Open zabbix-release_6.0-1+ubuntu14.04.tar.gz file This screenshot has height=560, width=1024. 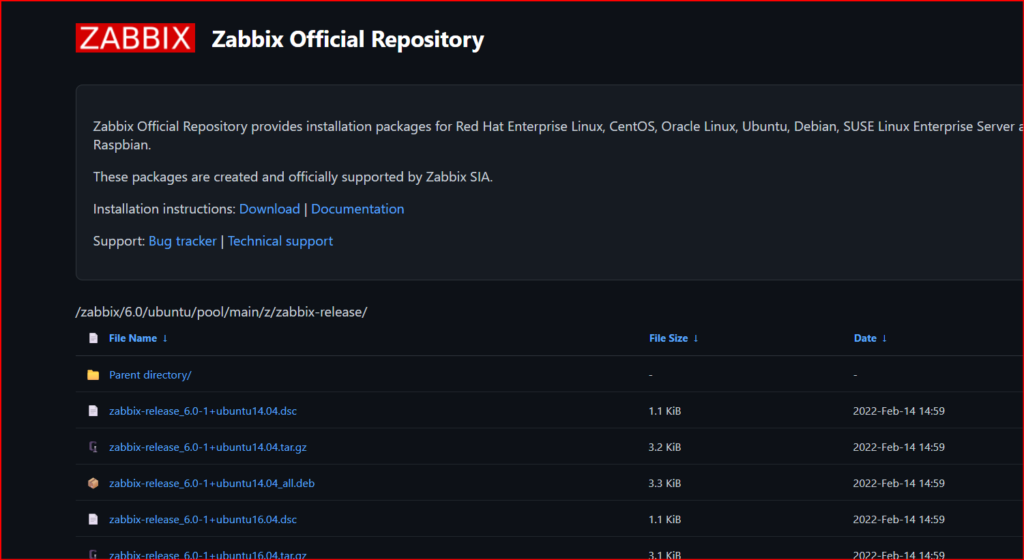[x=208, y=447]
